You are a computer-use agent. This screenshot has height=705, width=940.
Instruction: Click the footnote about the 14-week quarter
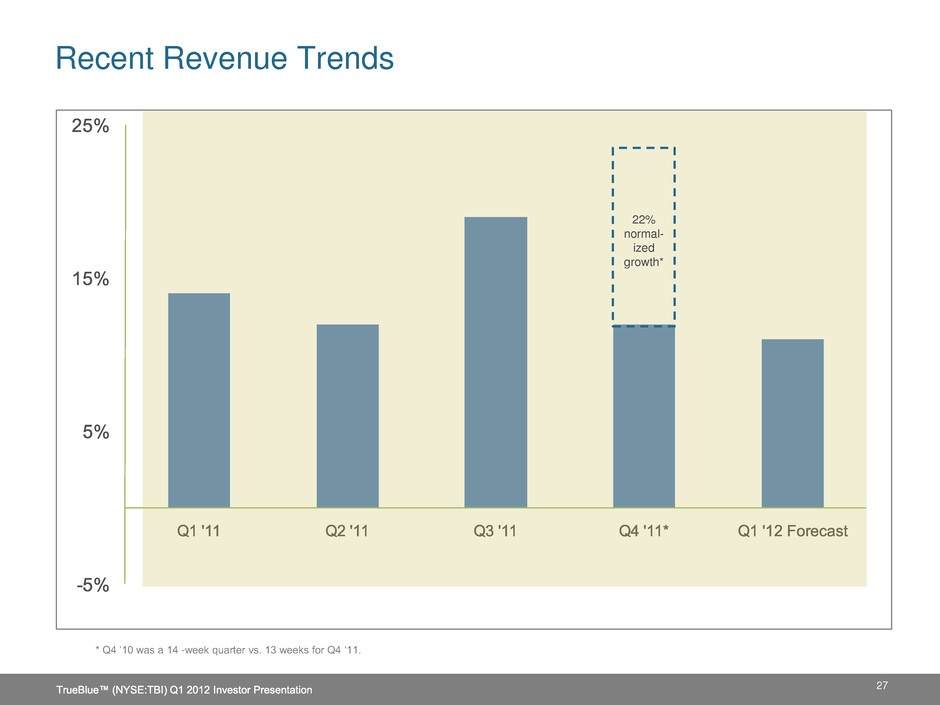click(228, 651)
